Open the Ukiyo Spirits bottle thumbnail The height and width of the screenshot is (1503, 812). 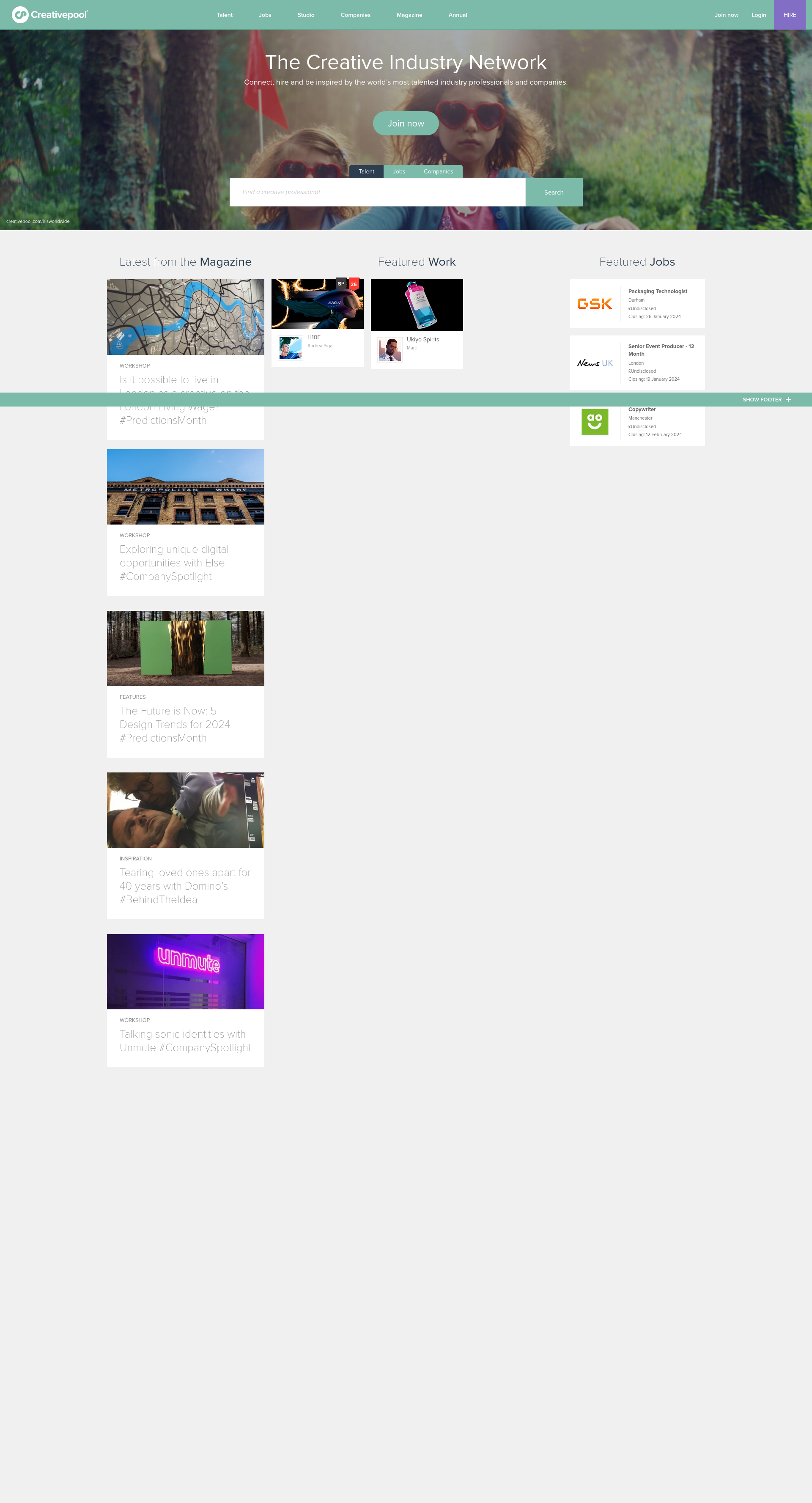(x=417, y=305)
